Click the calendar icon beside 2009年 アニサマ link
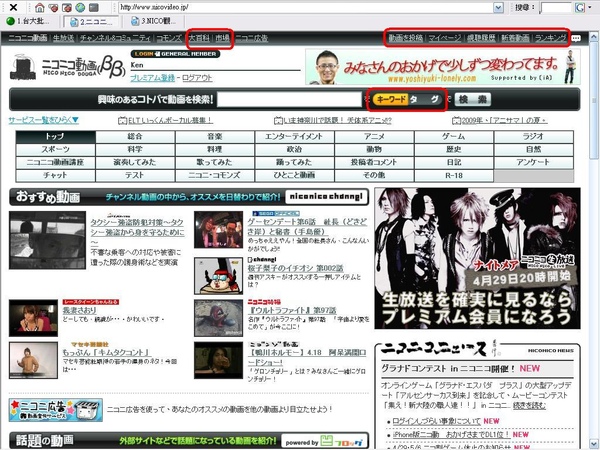The image size is (600, 450). tap(456, 121)
